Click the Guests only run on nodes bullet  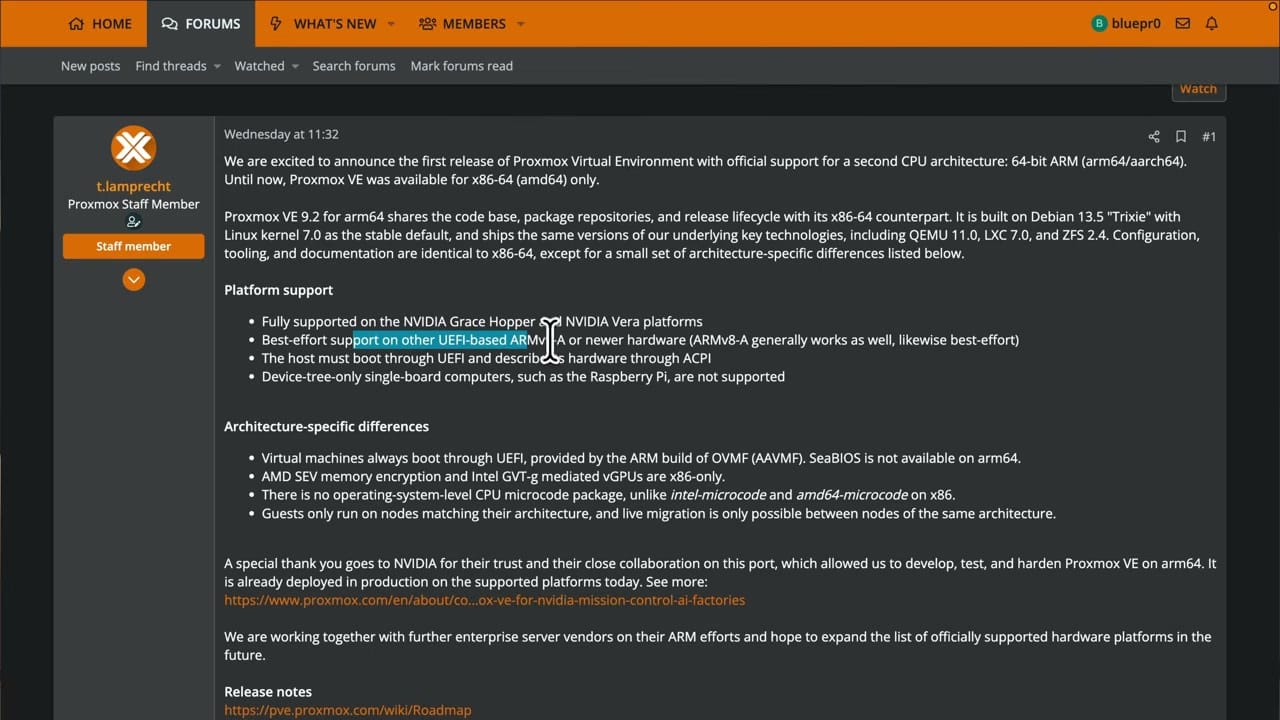coord(659,514)
